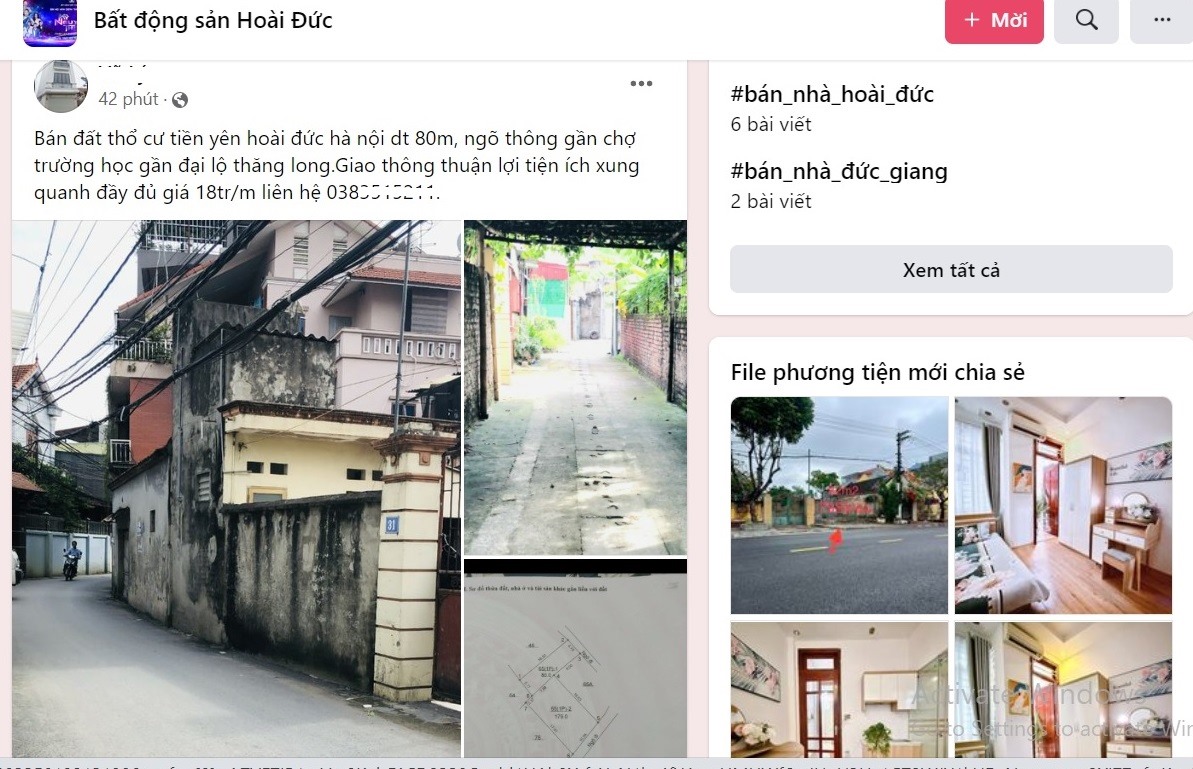
Task: Open the alley pathway photo
Action: point(575,387)
